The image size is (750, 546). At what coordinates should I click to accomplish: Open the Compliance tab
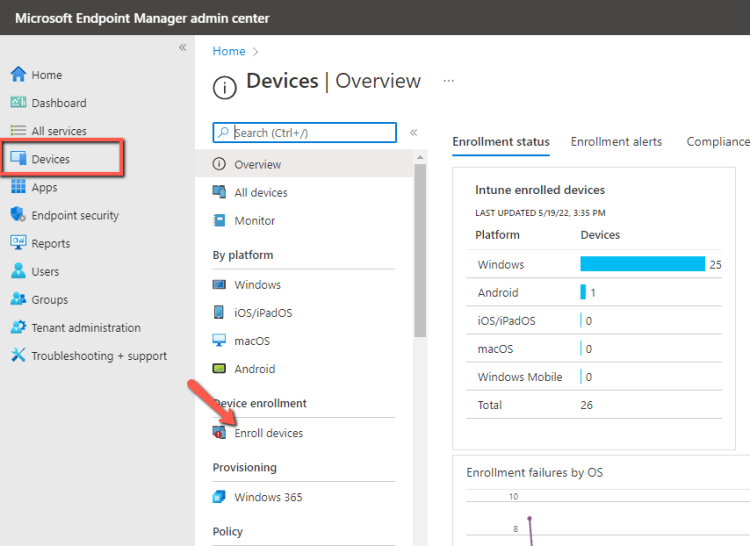click(718, 142)
